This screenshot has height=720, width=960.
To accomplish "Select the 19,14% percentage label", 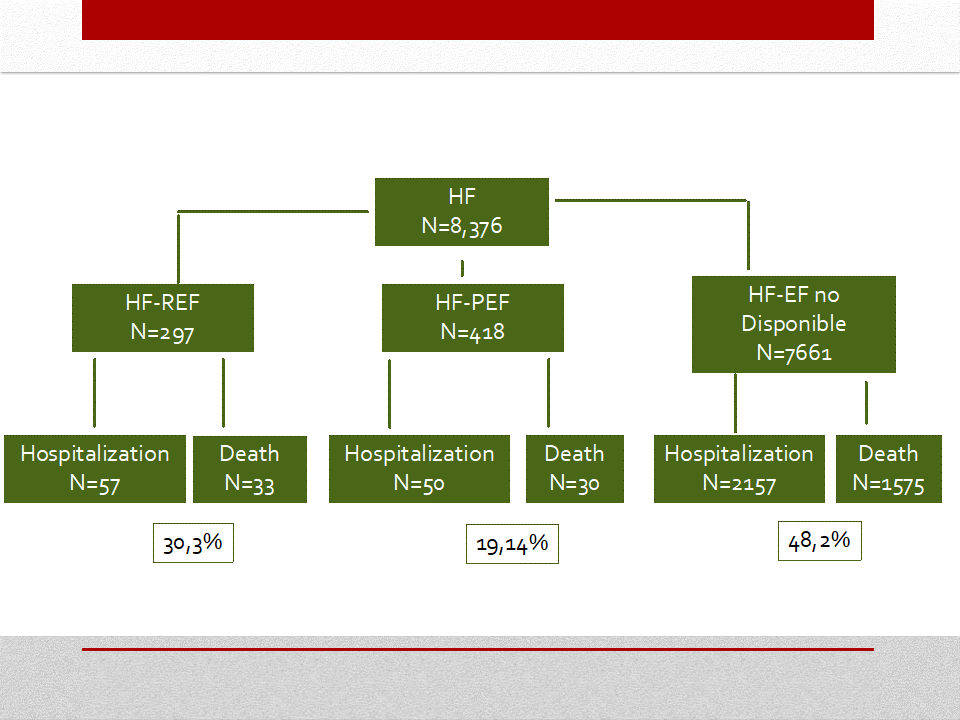I will pyautogui.click(x=512, y=544).
